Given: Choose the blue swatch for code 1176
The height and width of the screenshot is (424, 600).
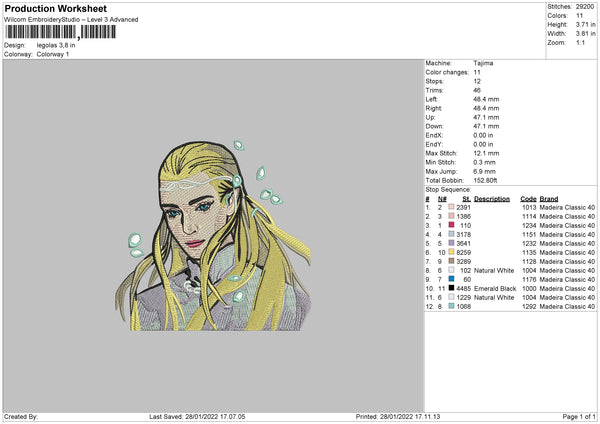Looking at the screenshot, I should pos(452,279).
